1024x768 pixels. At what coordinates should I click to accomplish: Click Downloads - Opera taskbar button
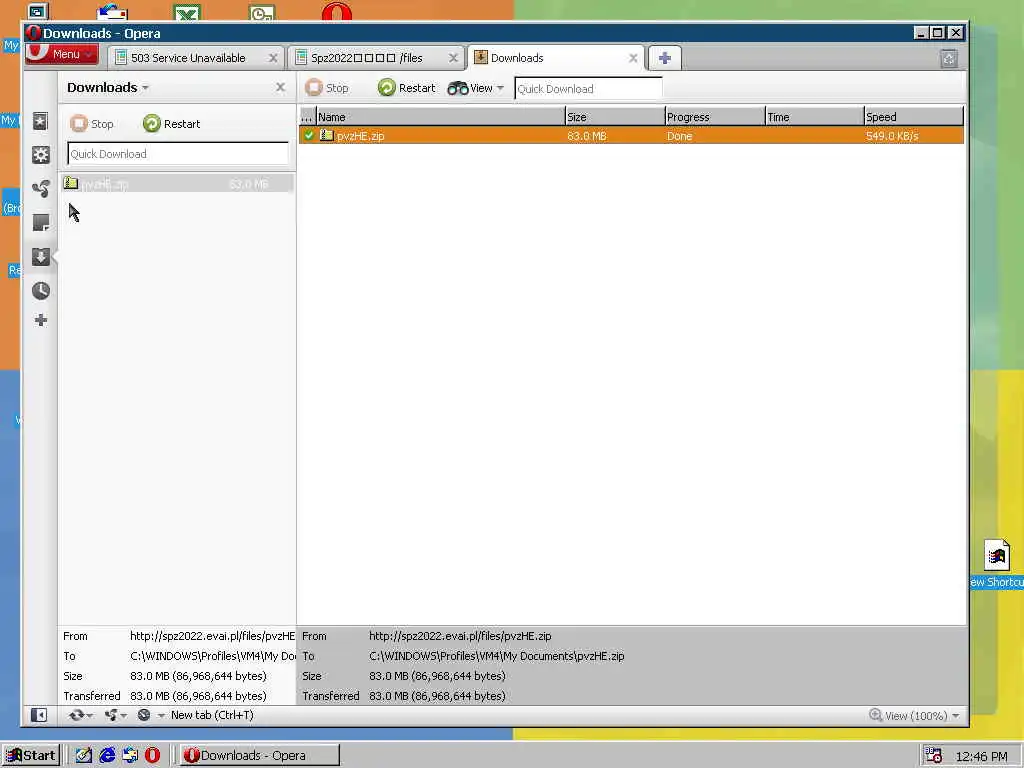(x=259, y=756)
